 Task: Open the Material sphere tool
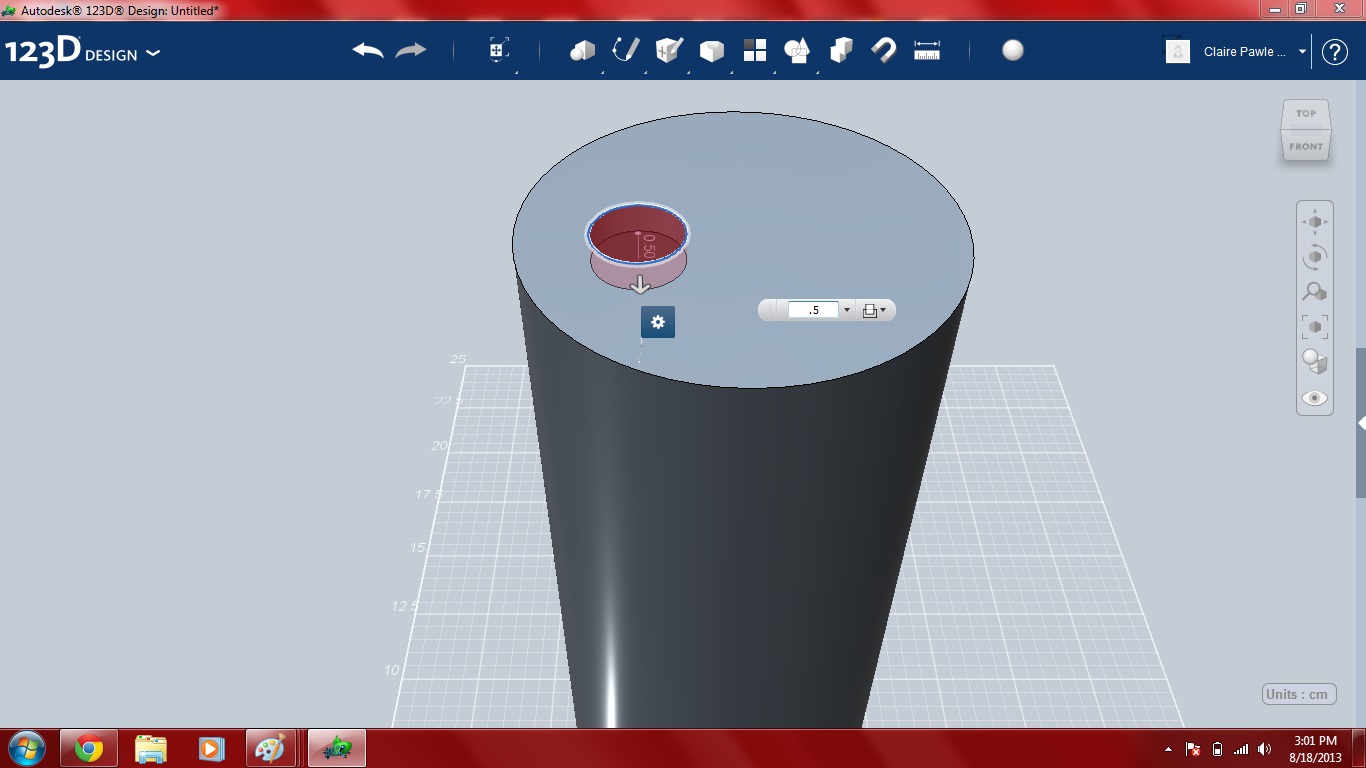click(x=1013, y=51)
